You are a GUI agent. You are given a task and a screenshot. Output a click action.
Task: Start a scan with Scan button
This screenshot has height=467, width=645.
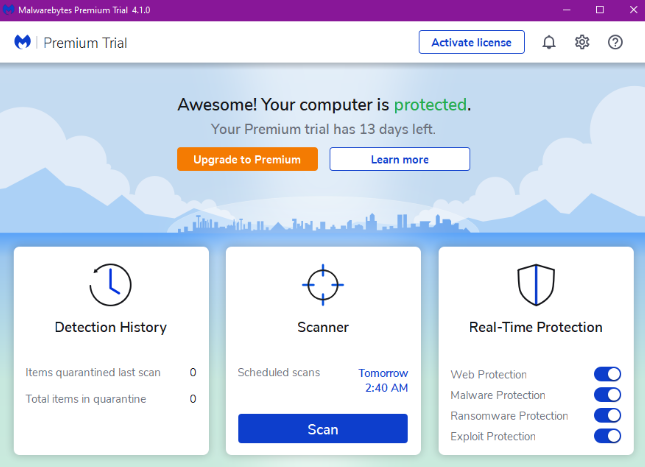323,429
